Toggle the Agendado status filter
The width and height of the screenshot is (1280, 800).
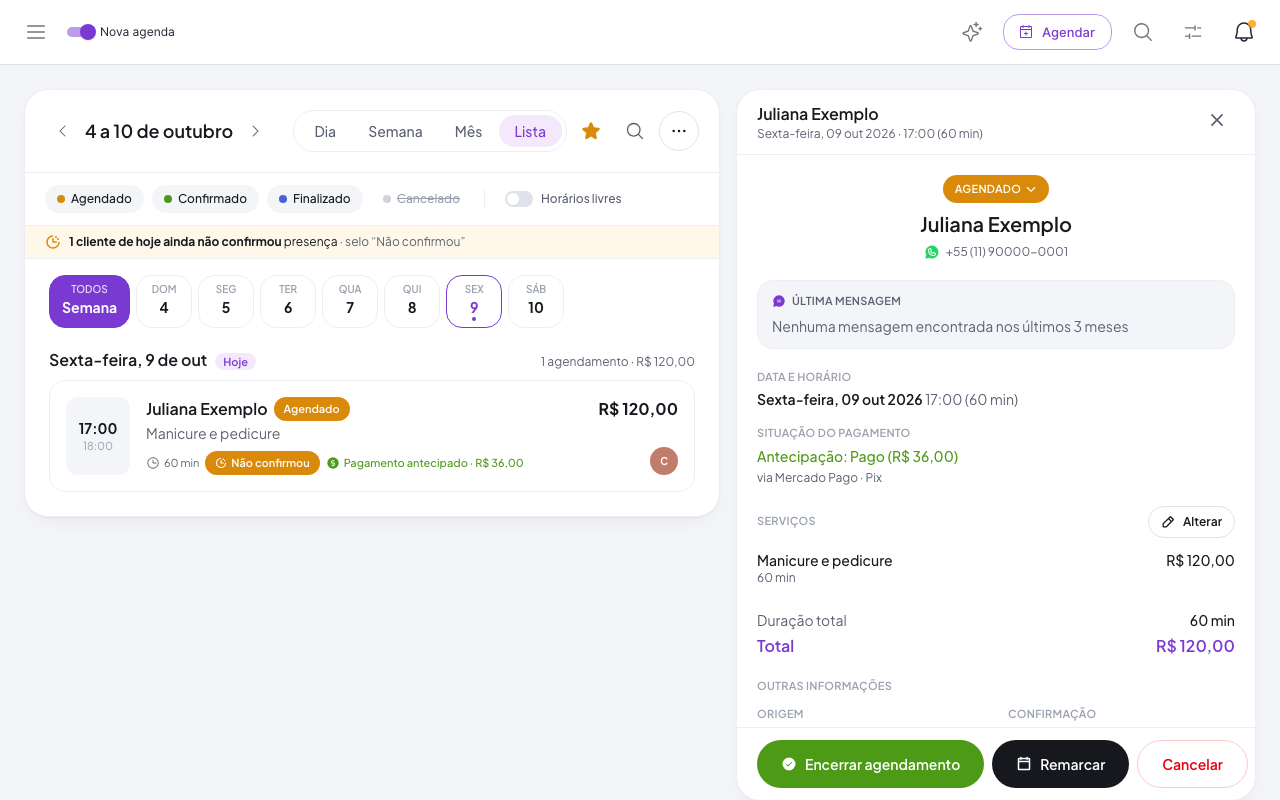(94, 199)
